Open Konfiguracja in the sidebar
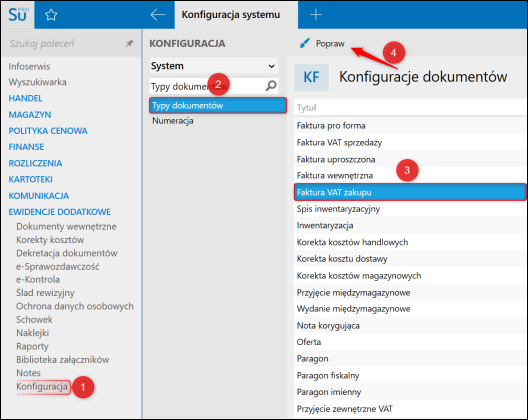528x420 pixels. [x=42, y=386]
